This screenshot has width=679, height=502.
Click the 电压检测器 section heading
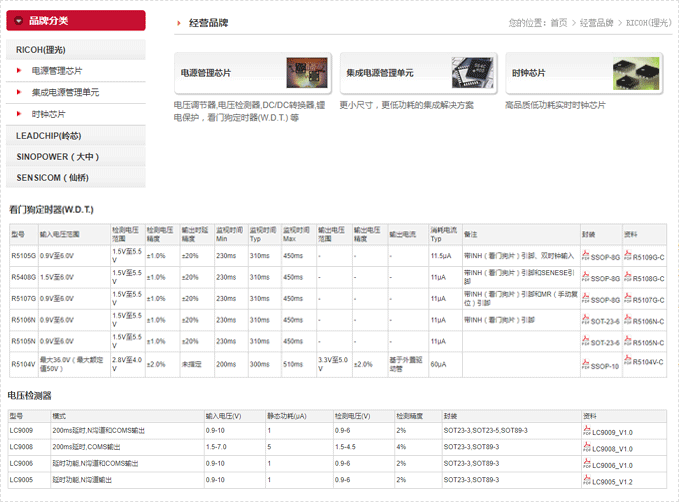[x=29, y=395]
